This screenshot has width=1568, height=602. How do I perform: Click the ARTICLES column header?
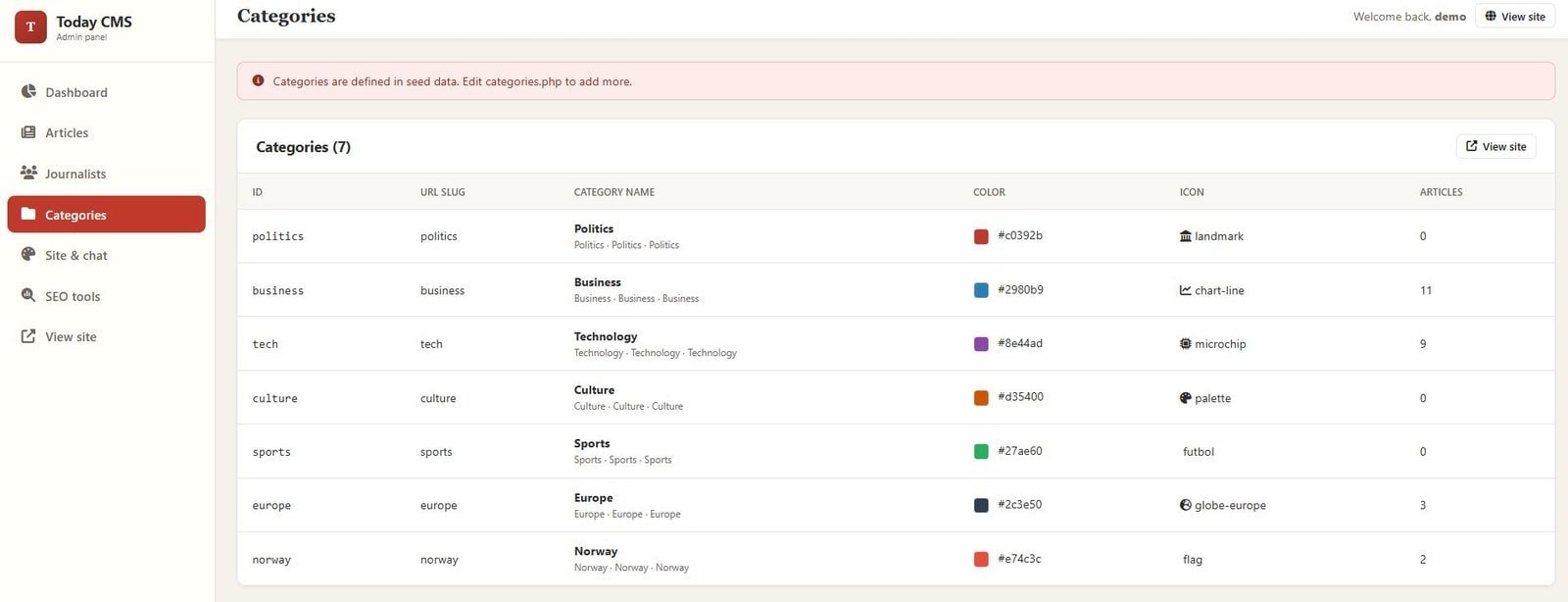click(1441, 192)
